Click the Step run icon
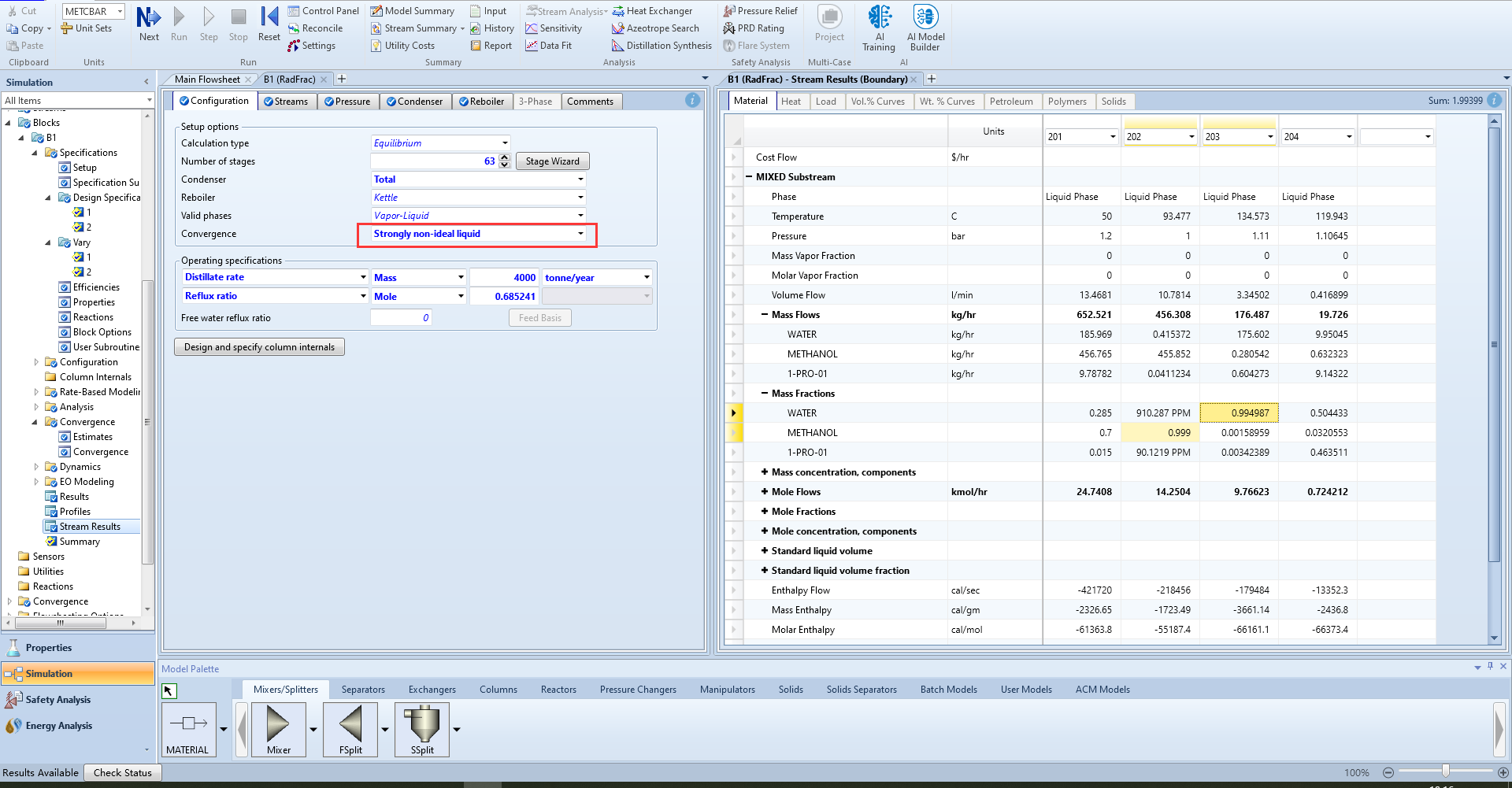This screenshot has width=1512, height=788. pos(209,24)
